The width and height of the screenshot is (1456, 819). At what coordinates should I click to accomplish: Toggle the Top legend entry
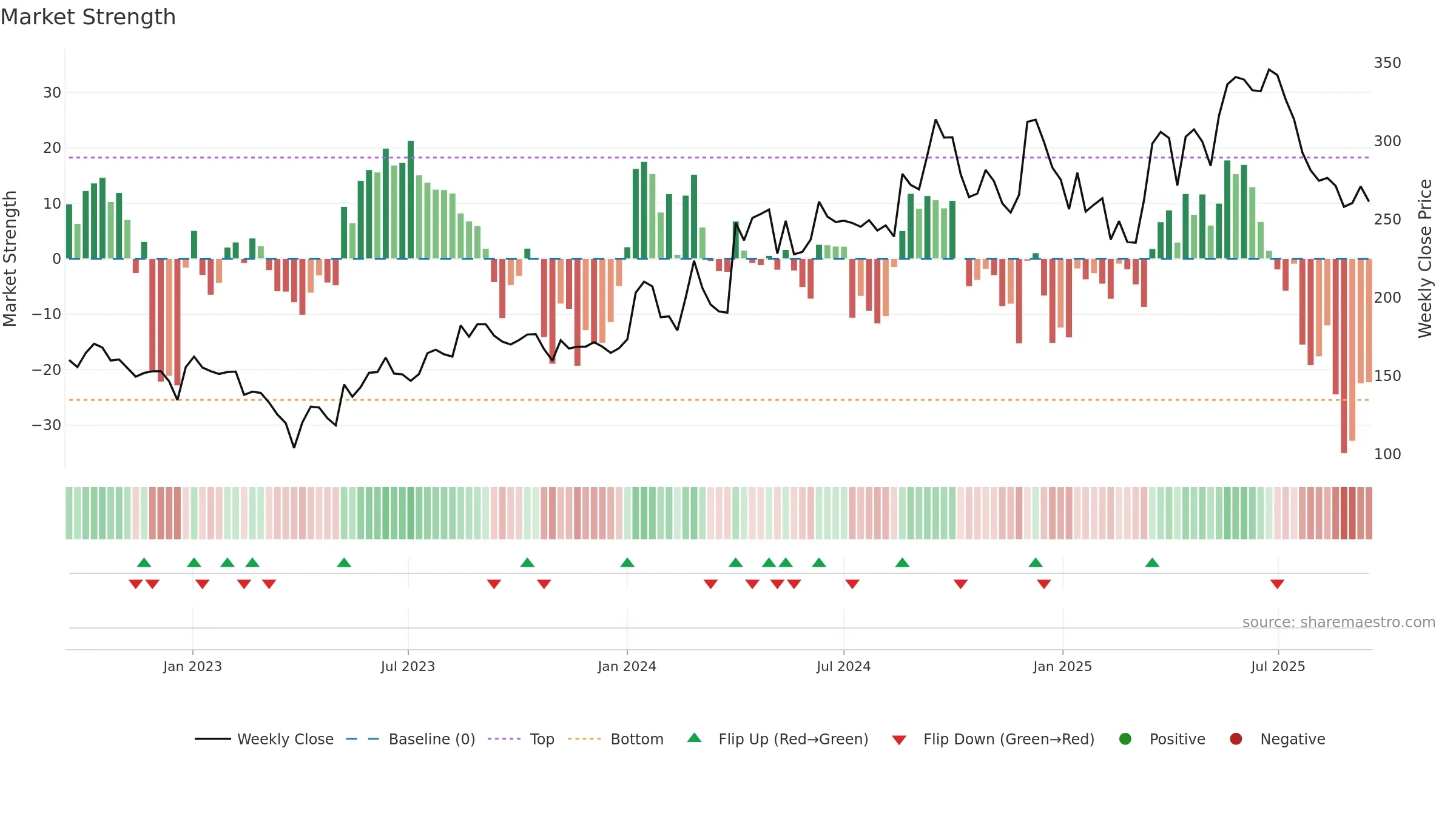[x=521, y=739]
